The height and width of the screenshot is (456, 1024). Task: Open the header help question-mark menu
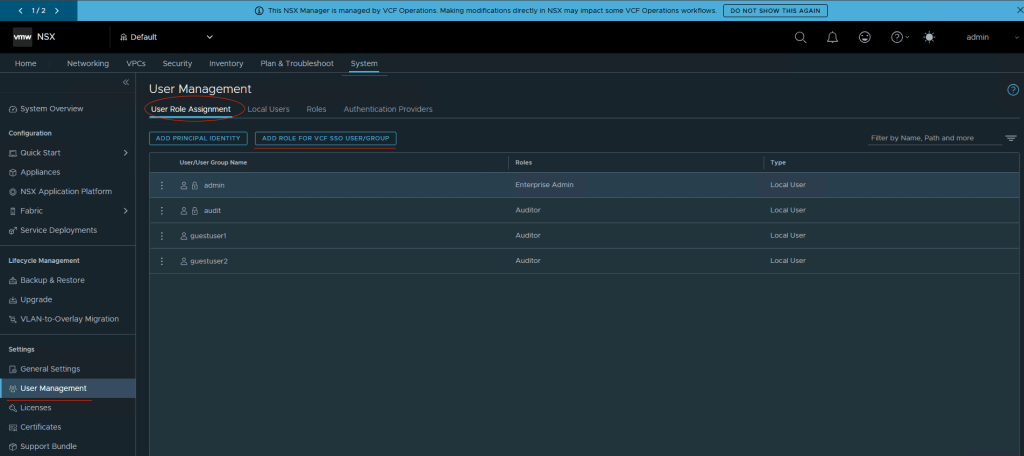[900, 37]
